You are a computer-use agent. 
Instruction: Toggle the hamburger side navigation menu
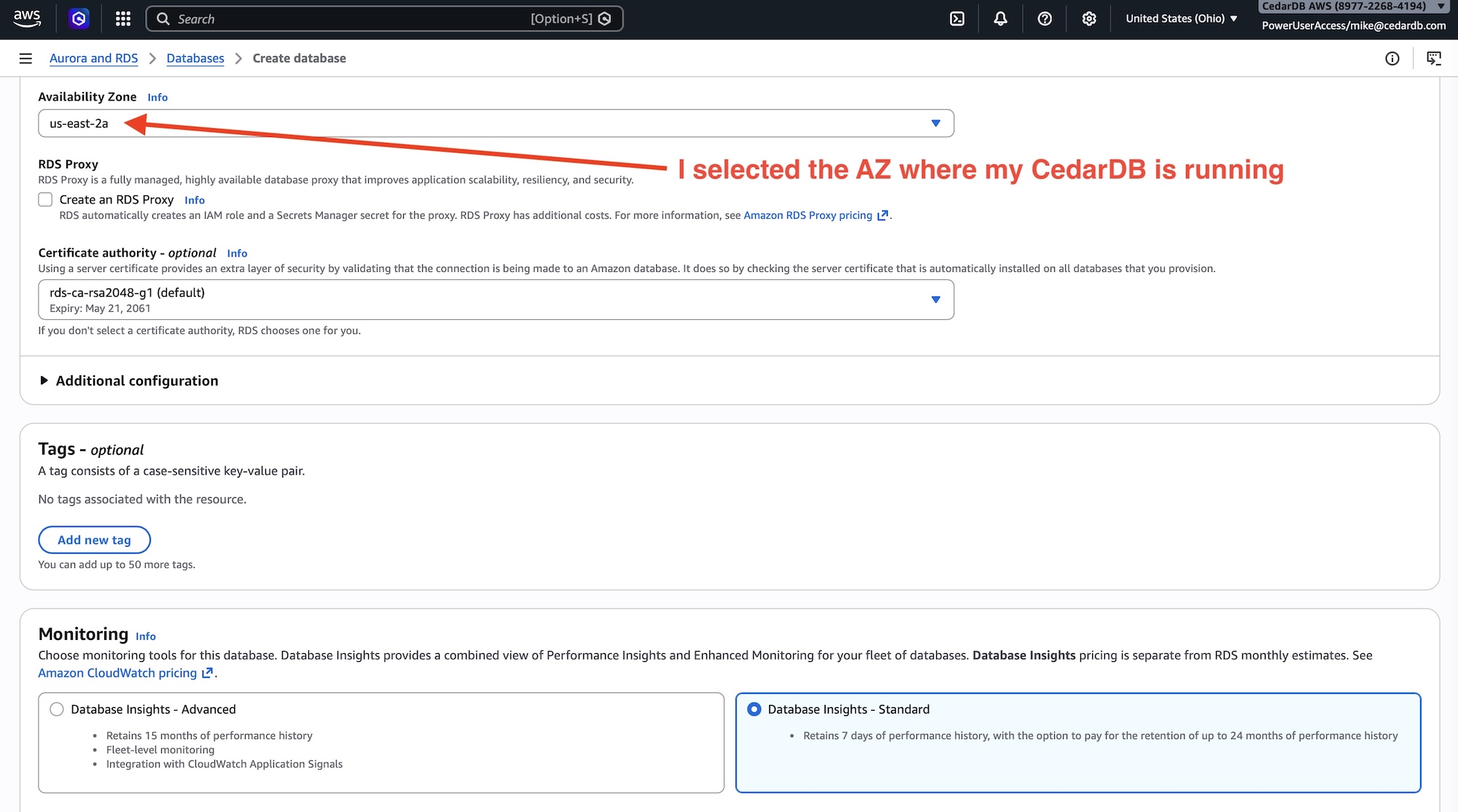[x=26, y=58]
